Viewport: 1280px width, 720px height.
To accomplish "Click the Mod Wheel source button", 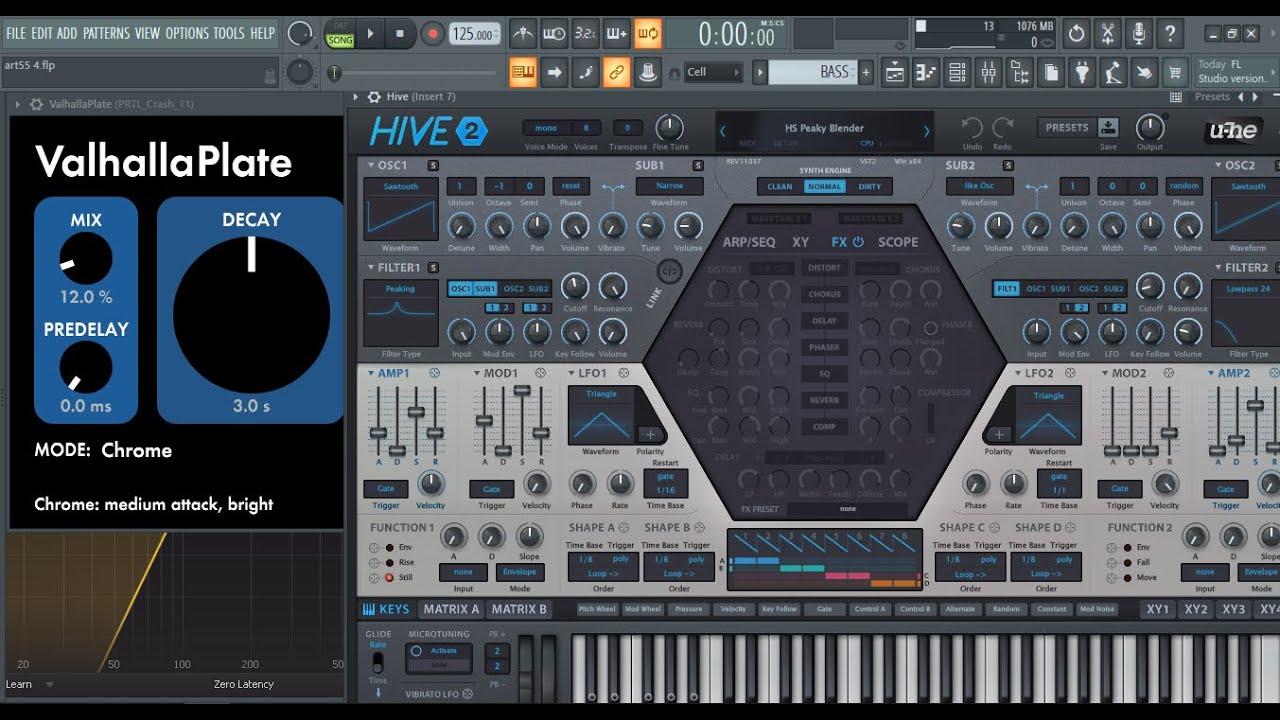I will click(x=642, y=609).
